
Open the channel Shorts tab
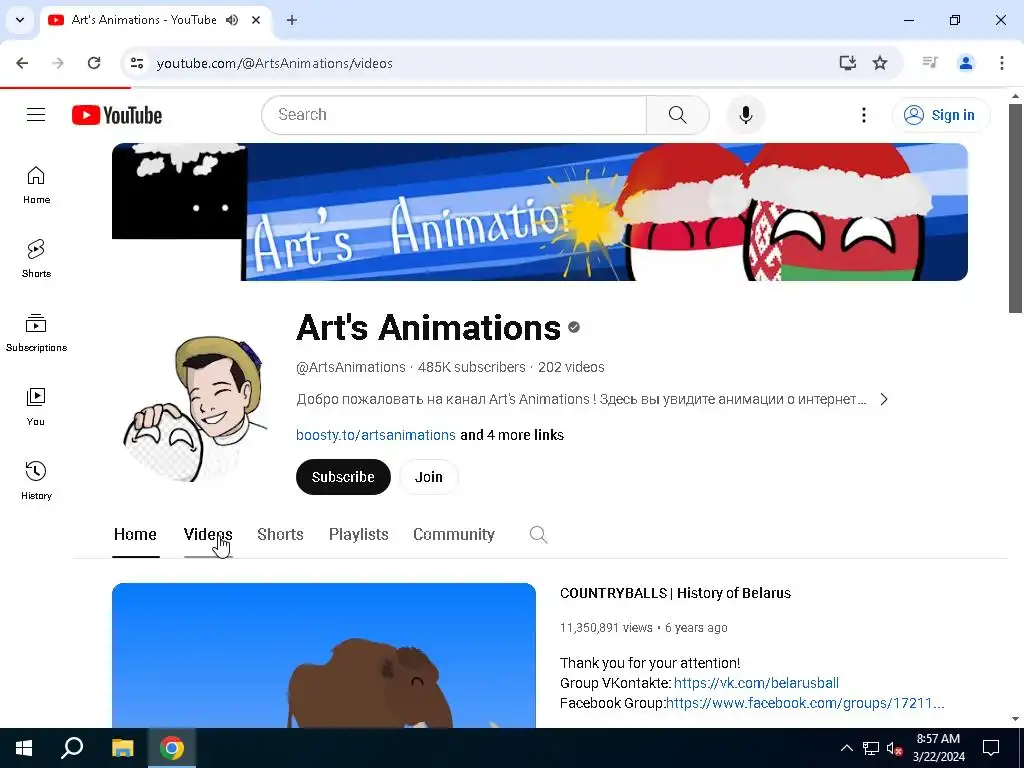click(x=280, y=534)
